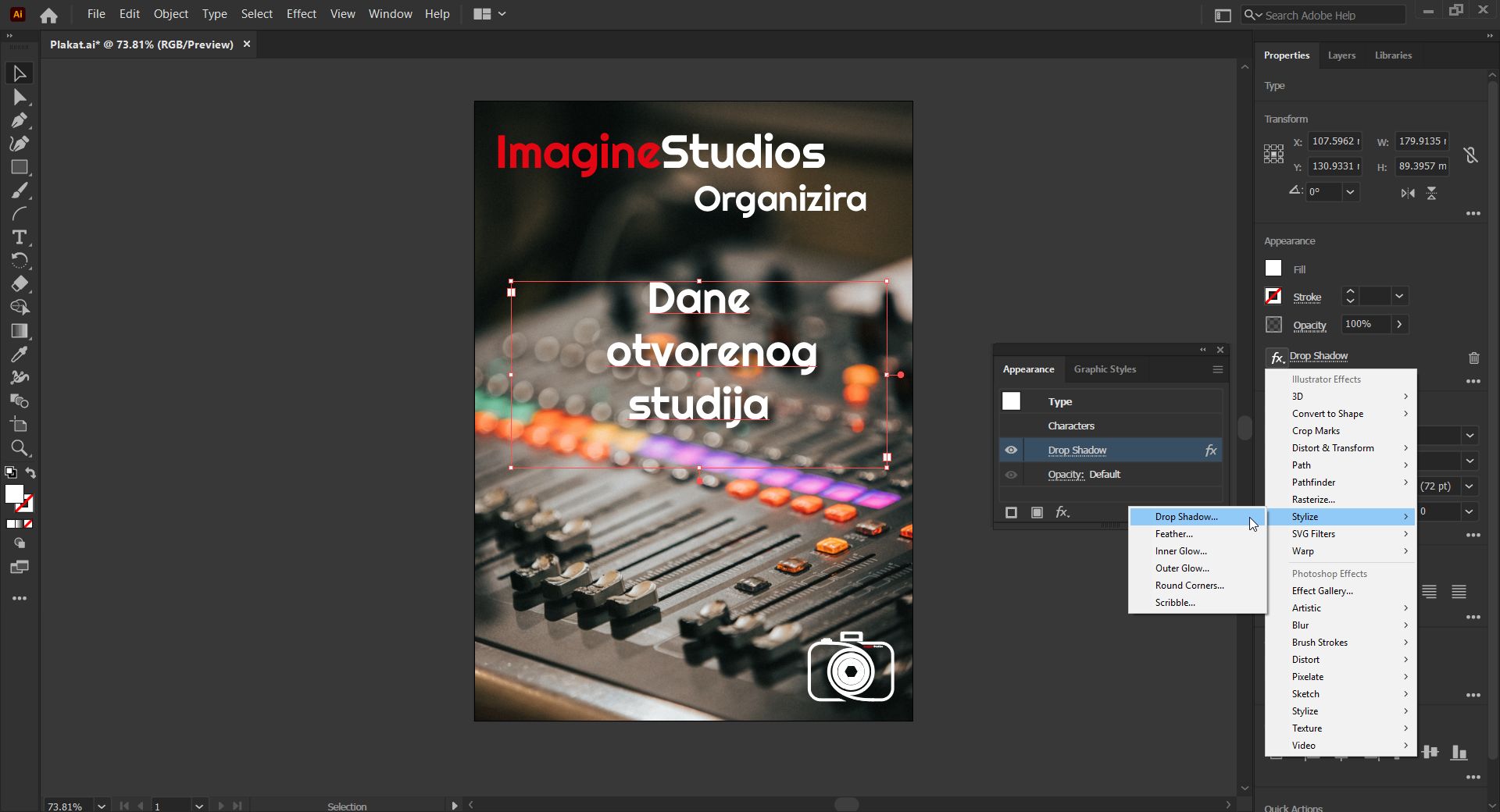Toggle visibility of Opacity Default row
1500x812 pixels.
pos(1011,475)
